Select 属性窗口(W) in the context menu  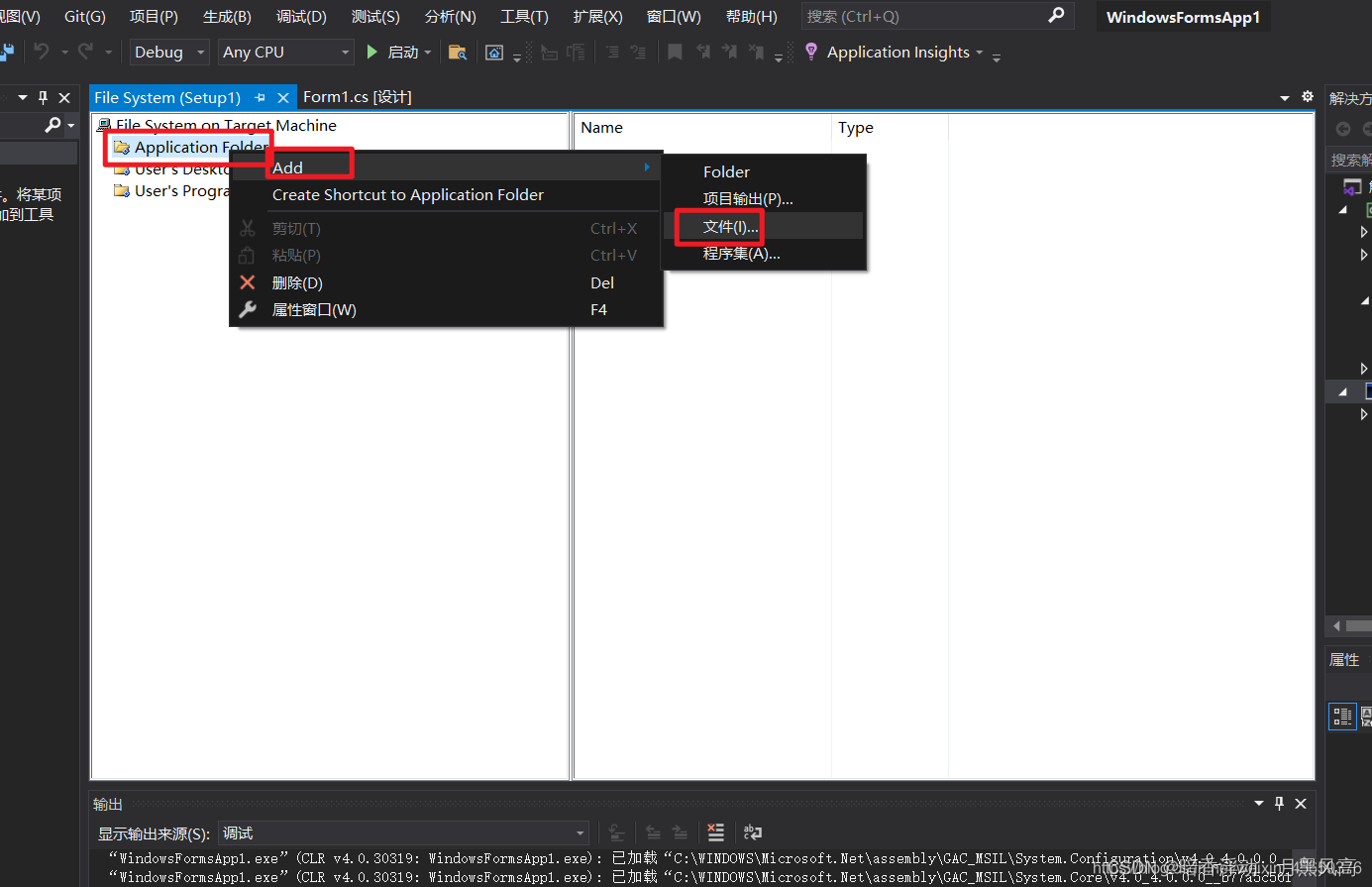(x=446, y=309)
